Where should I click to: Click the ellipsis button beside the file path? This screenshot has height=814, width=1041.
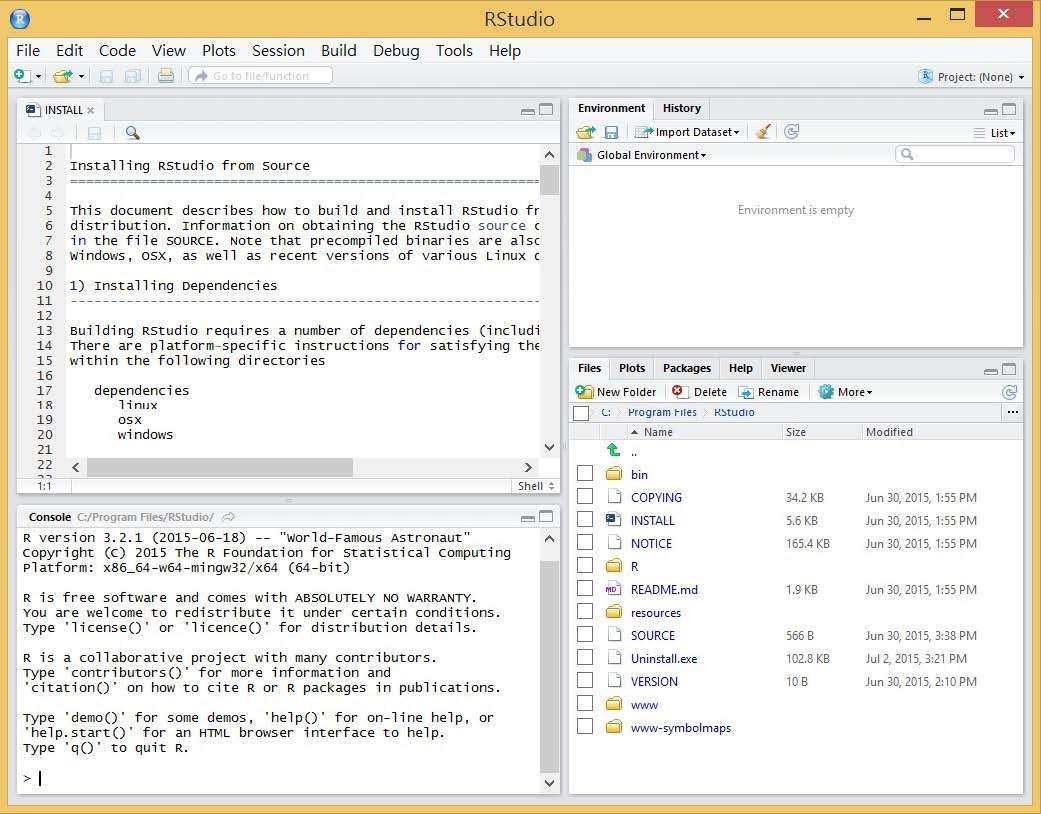click(1012, 412)
